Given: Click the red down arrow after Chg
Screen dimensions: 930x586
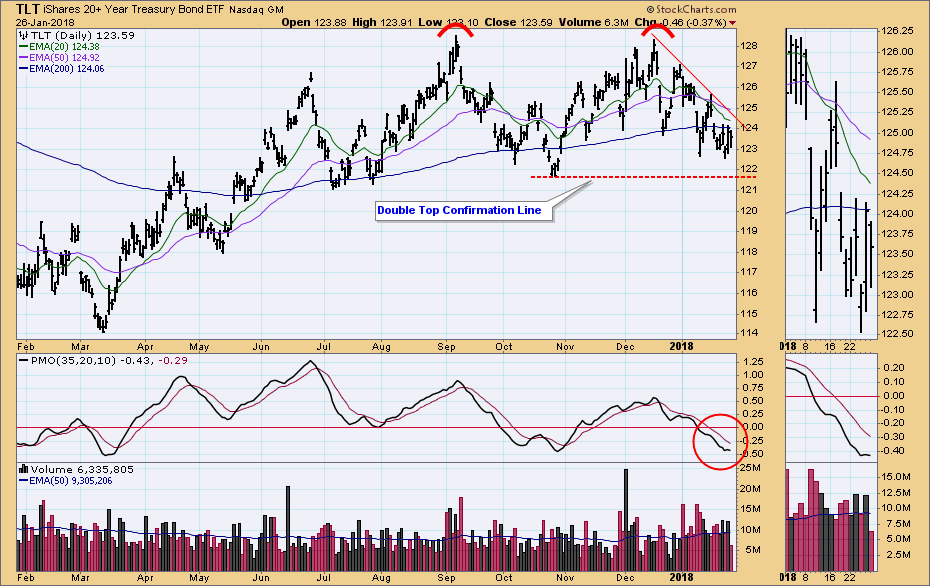Looking at the screenshot, I should pyautogui.click(x=732, y=23).
